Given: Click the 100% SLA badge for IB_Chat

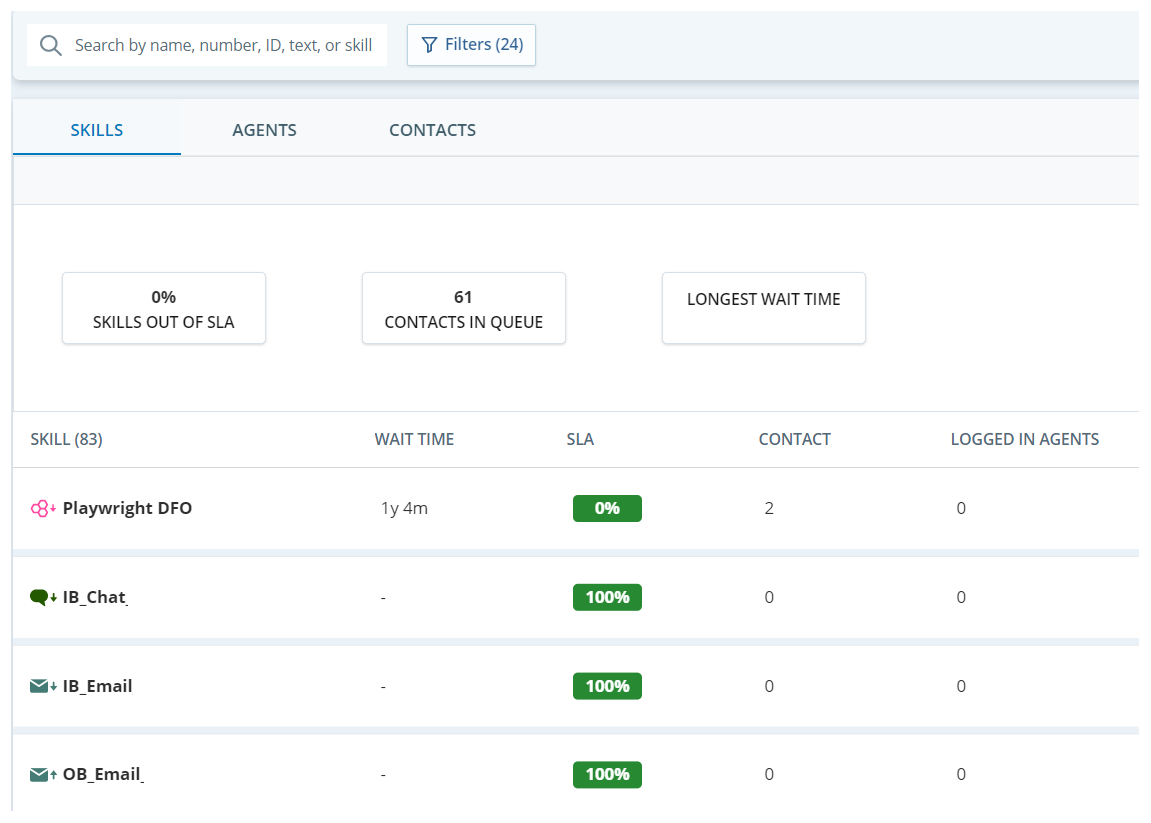Looking at the screenshot, I should (x=607, y=597).
